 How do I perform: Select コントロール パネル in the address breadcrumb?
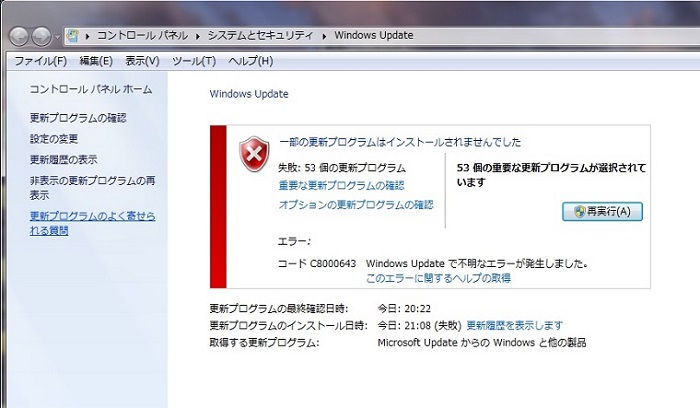coord(142,35)
